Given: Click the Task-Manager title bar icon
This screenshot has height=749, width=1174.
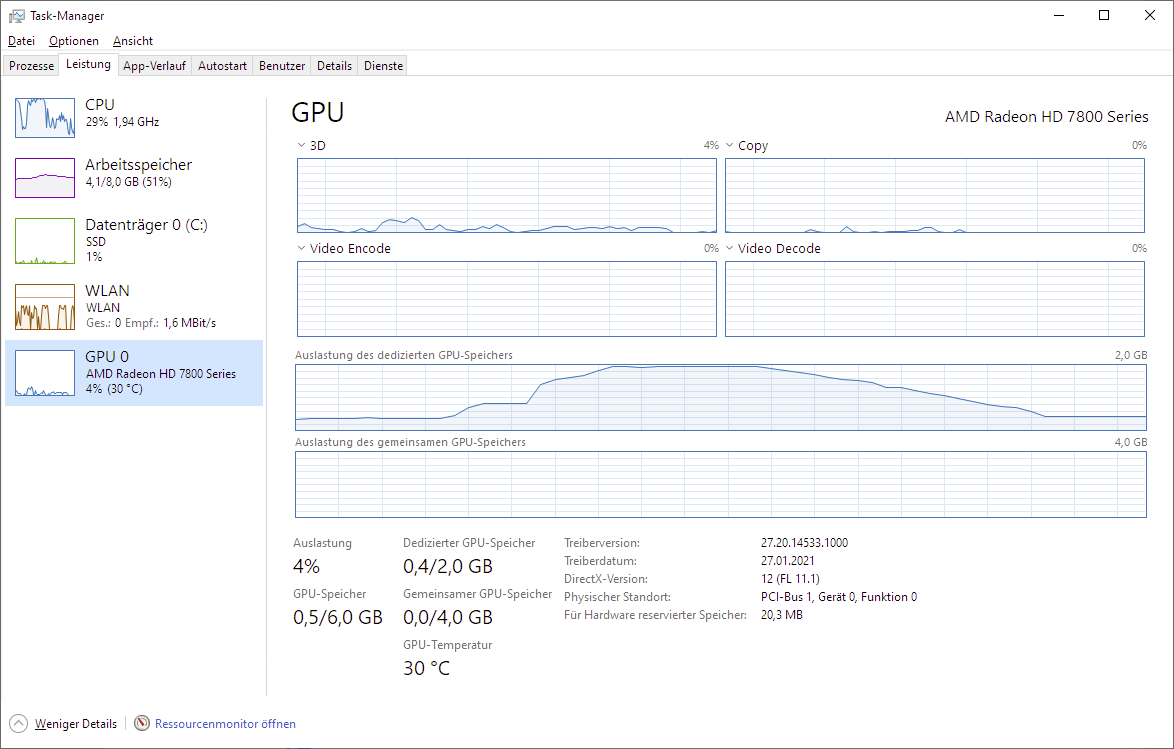Looking at the screenshot, I should [x=16, y=16].
